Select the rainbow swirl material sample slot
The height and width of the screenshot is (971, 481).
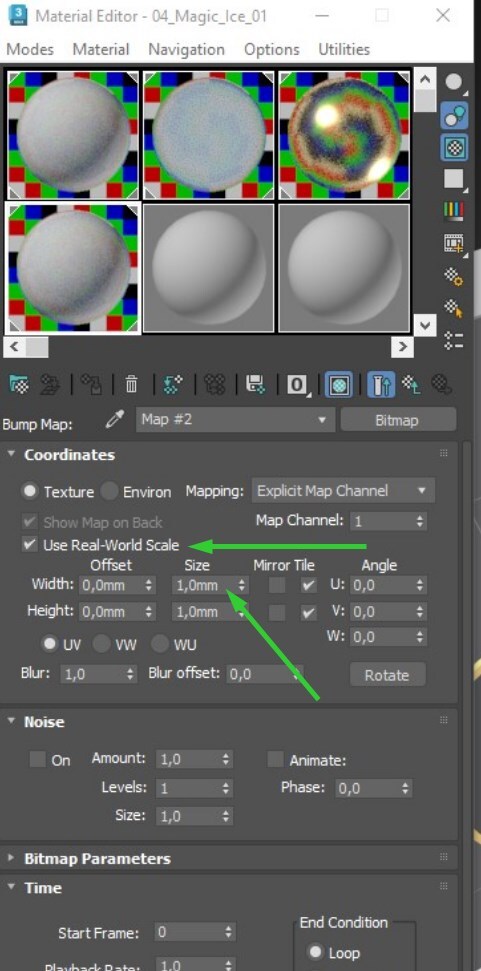point(344,135)
